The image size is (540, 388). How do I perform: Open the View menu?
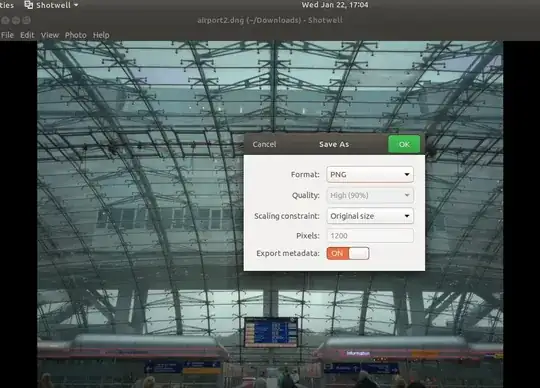click(50, 35)
